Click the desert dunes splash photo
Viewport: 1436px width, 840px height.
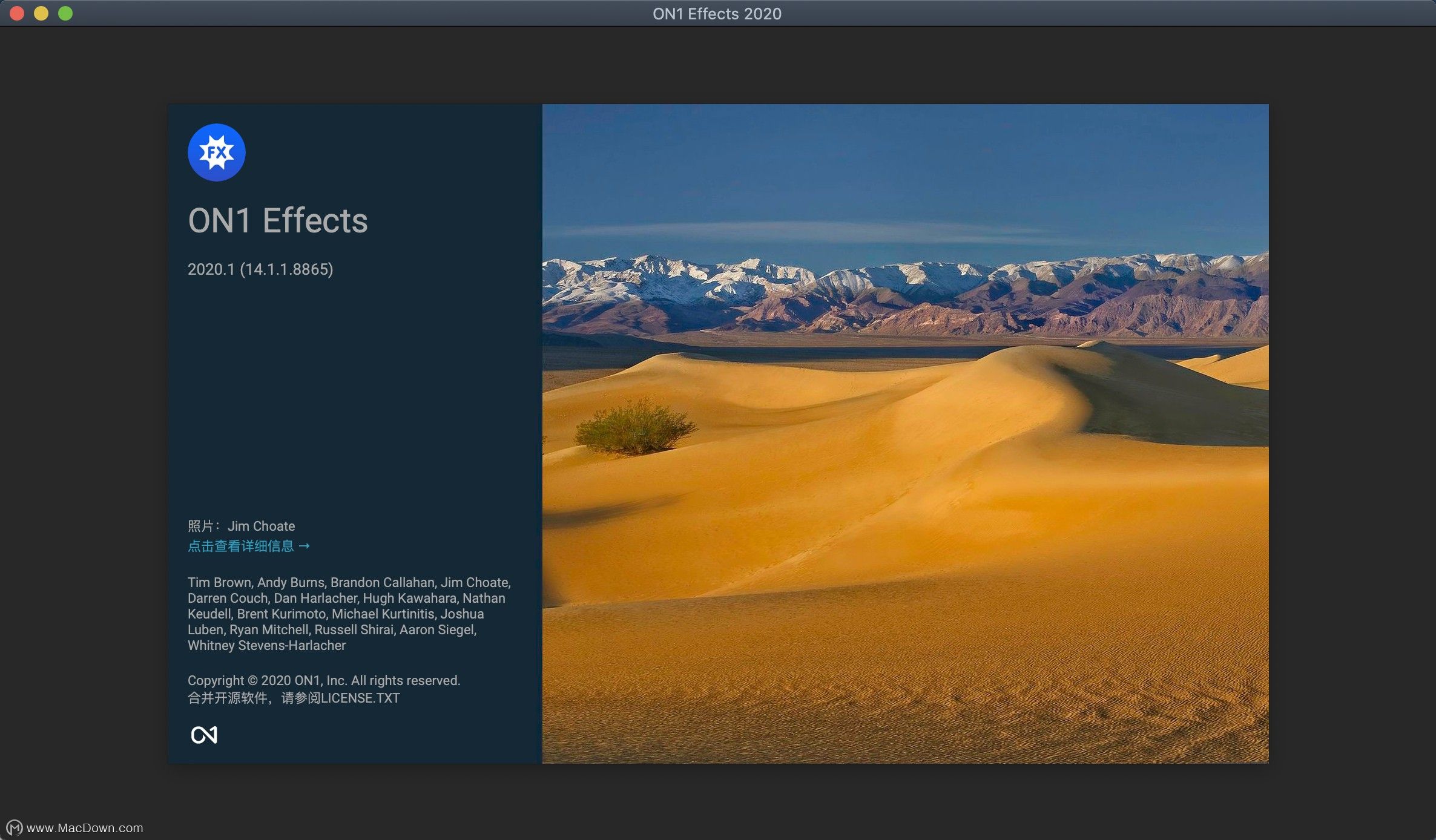[x=905, y=433]
